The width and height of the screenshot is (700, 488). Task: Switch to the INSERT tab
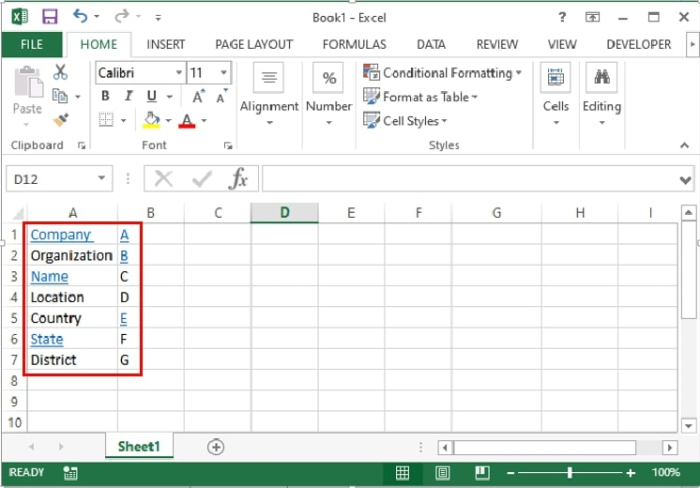click(166, 44)
